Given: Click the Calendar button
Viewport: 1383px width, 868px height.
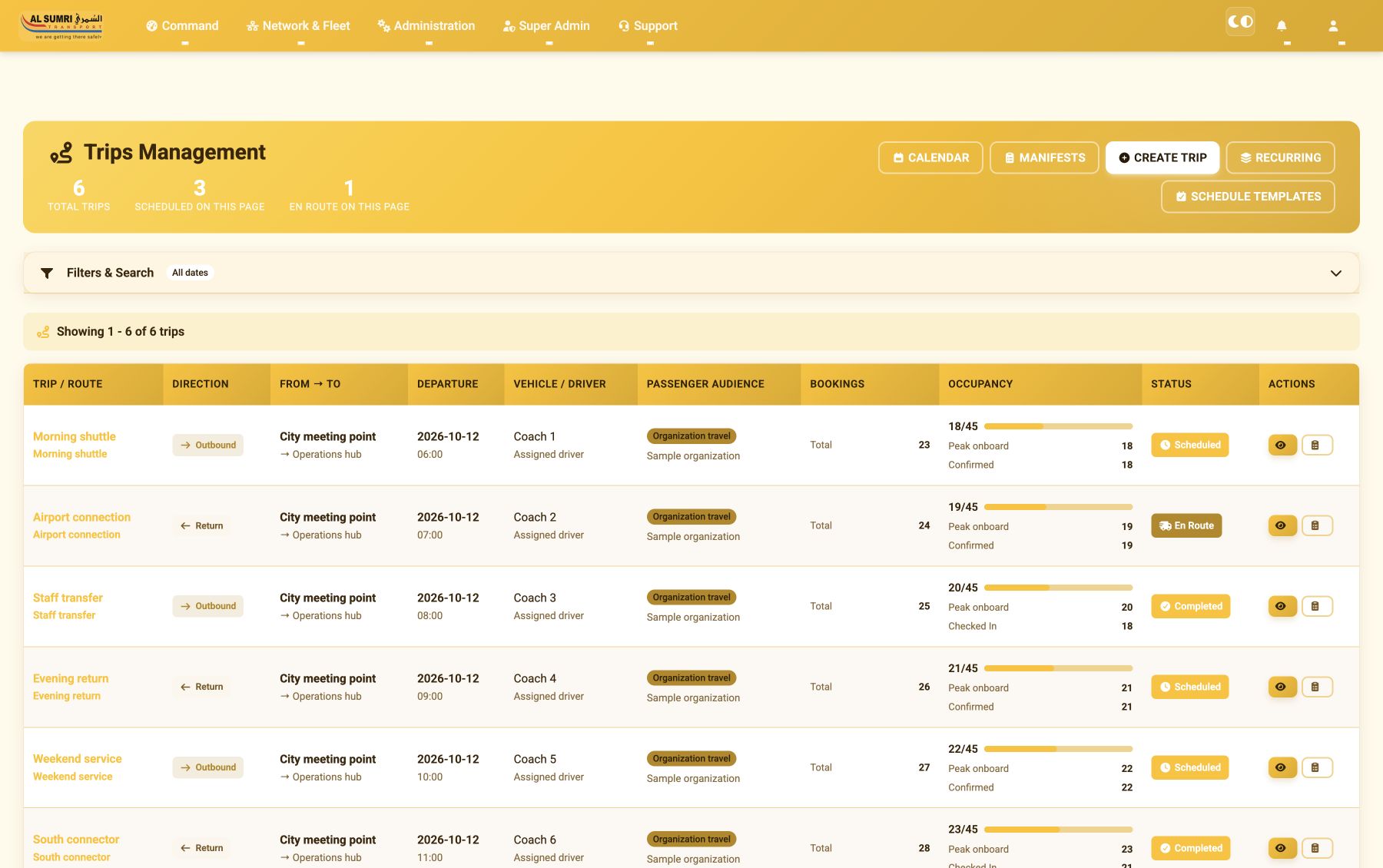Looking at the screenshot, I should 930,157.
